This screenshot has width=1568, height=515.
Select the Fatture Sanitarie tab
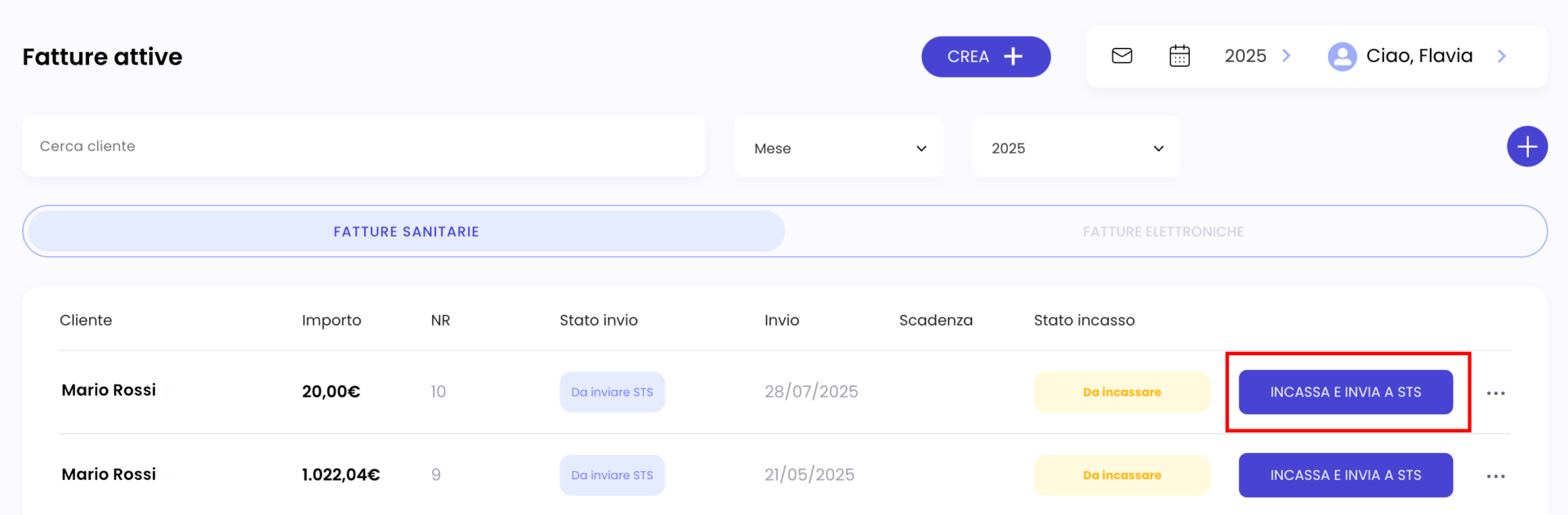point(407,232)
